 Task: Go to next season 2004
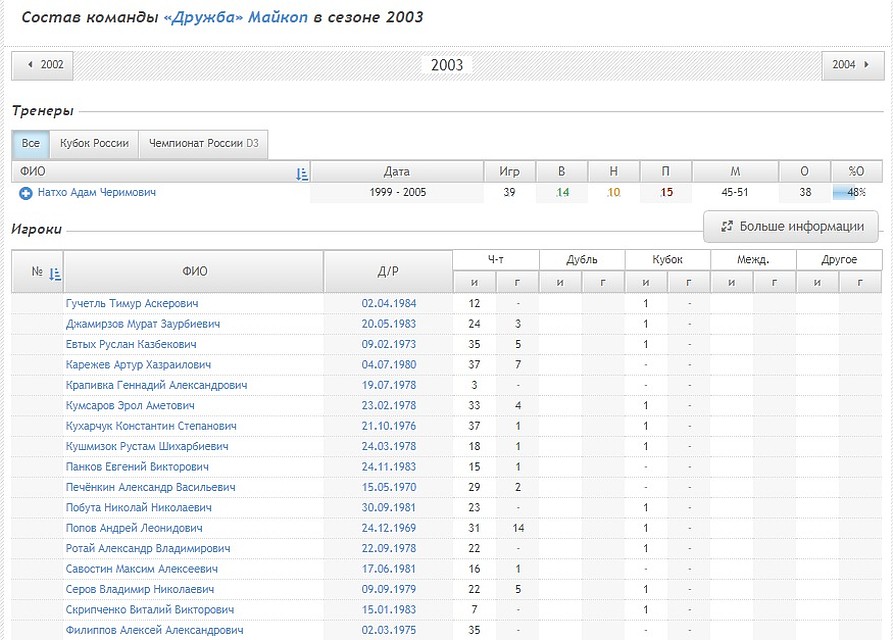853,65
